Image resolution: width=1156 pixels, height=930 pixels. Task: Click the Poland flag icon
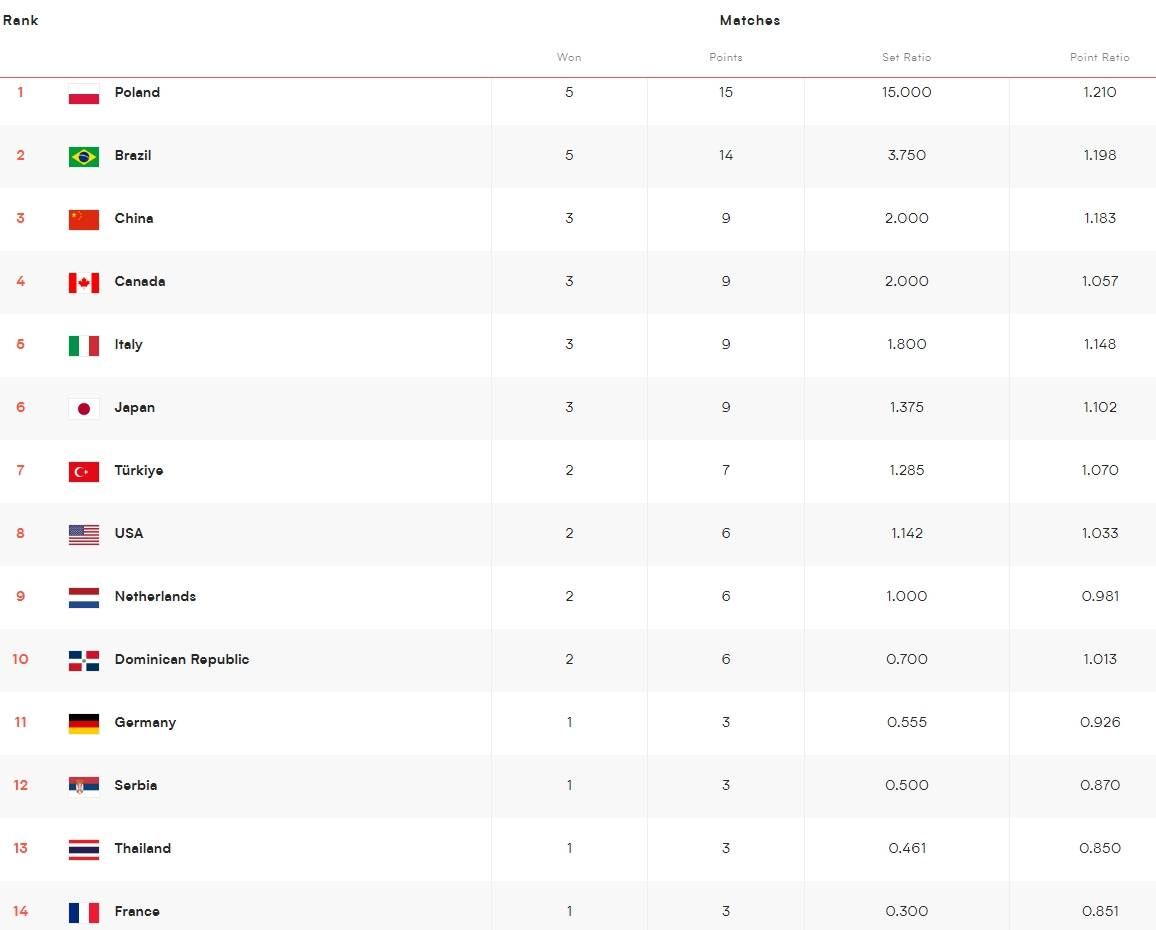click(84, 93)
